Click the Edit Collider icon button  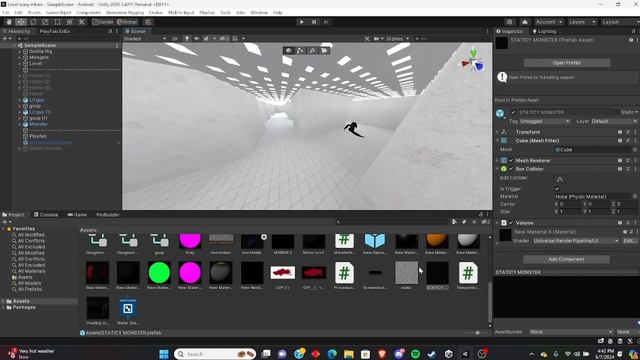560,179
